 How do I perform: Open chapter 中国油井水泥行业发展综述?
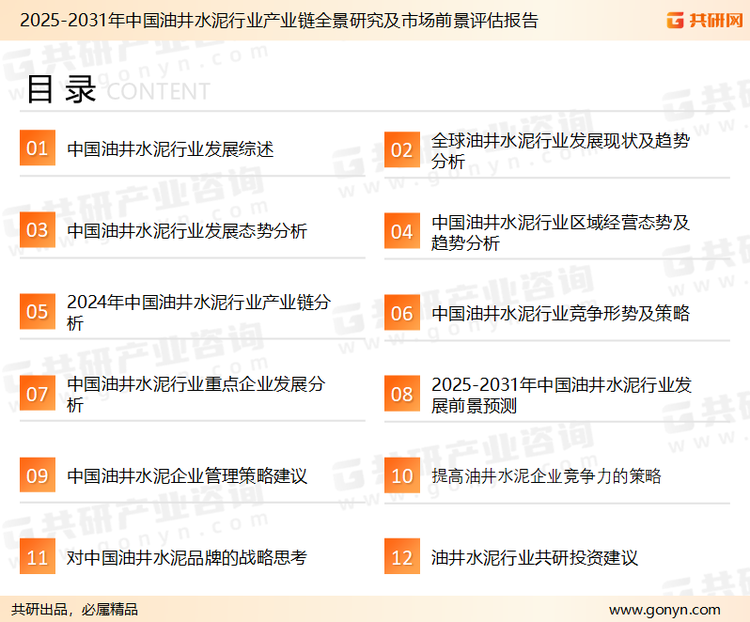(x=170, y=149)
